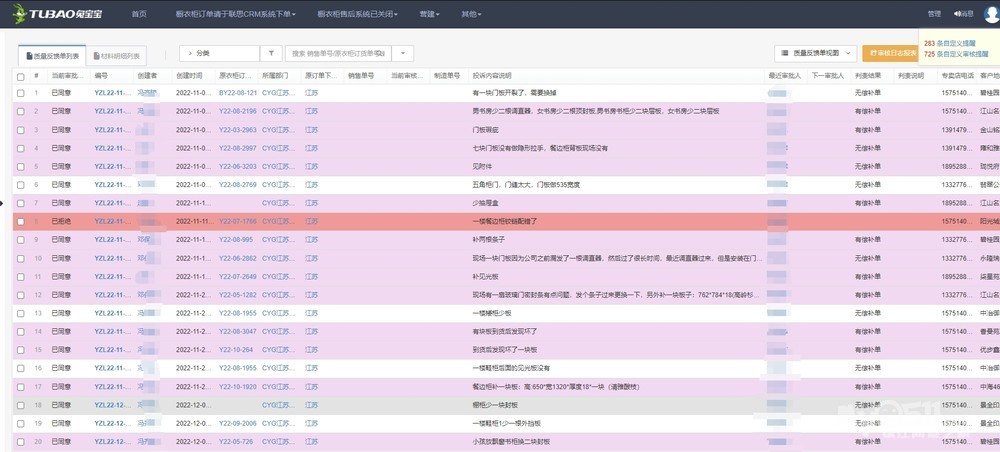Open the 消息 notification speaker icon
This screenshot has width=1000, height=452.
click(x=956, y=14)
